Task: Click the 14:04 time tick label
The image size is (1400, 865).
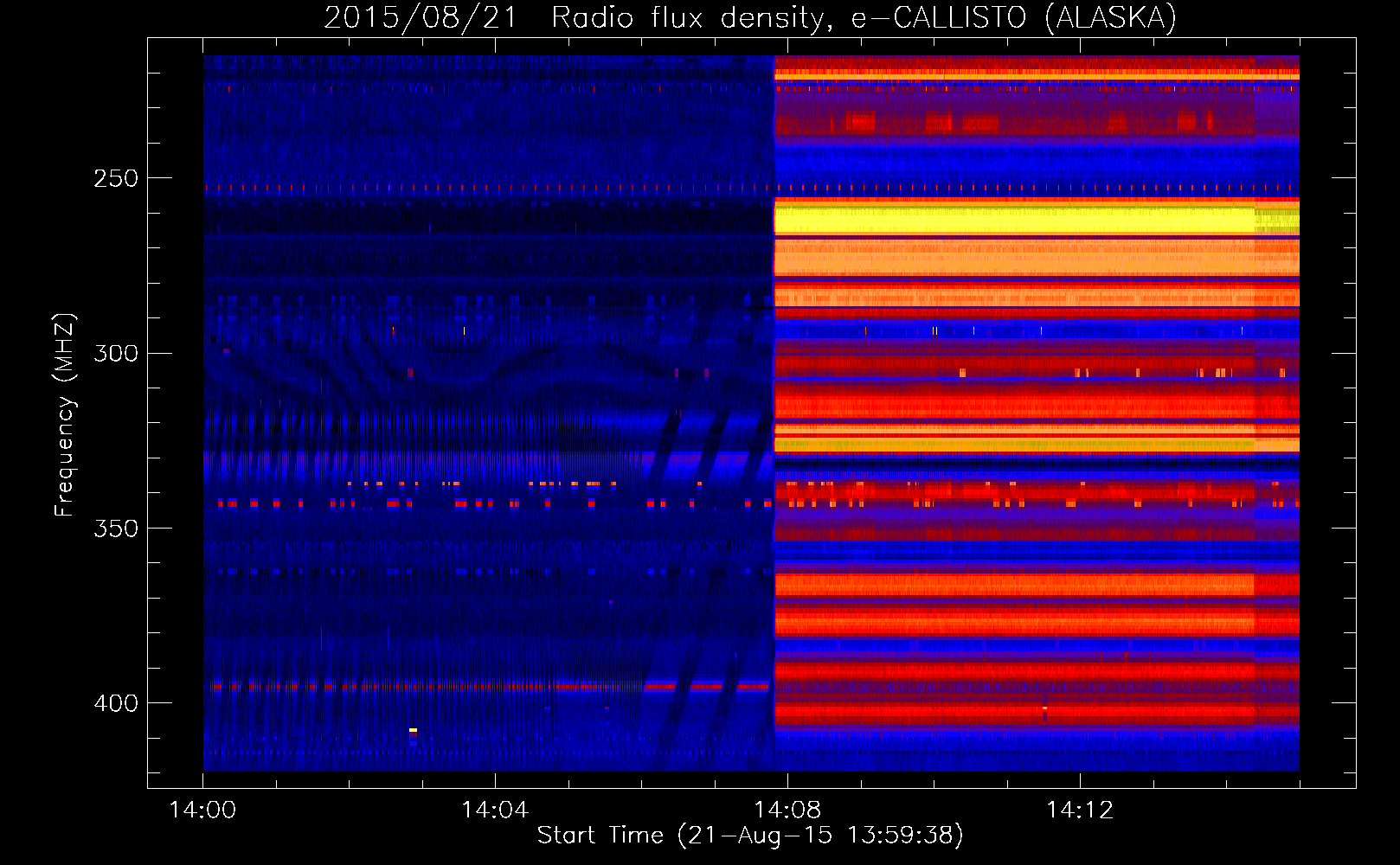Action: tap(495, 811)
